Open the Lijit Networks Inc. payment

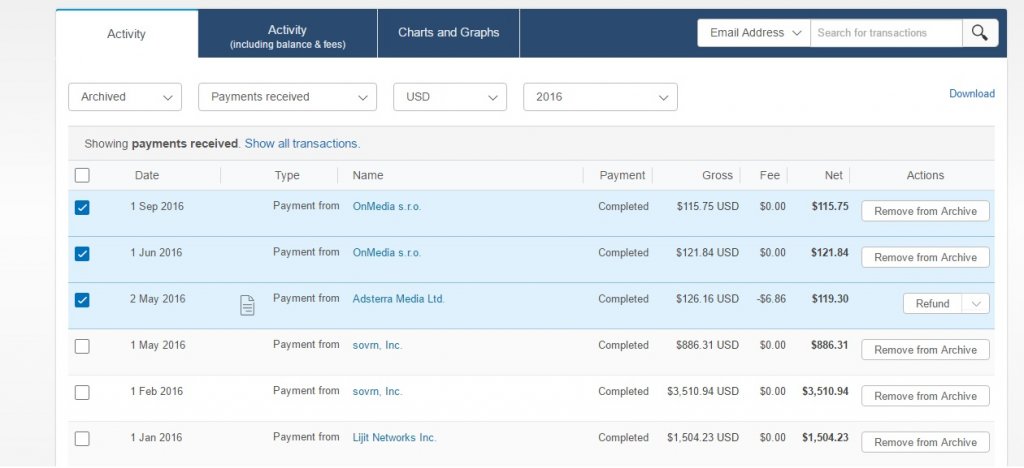pos(394,438)
